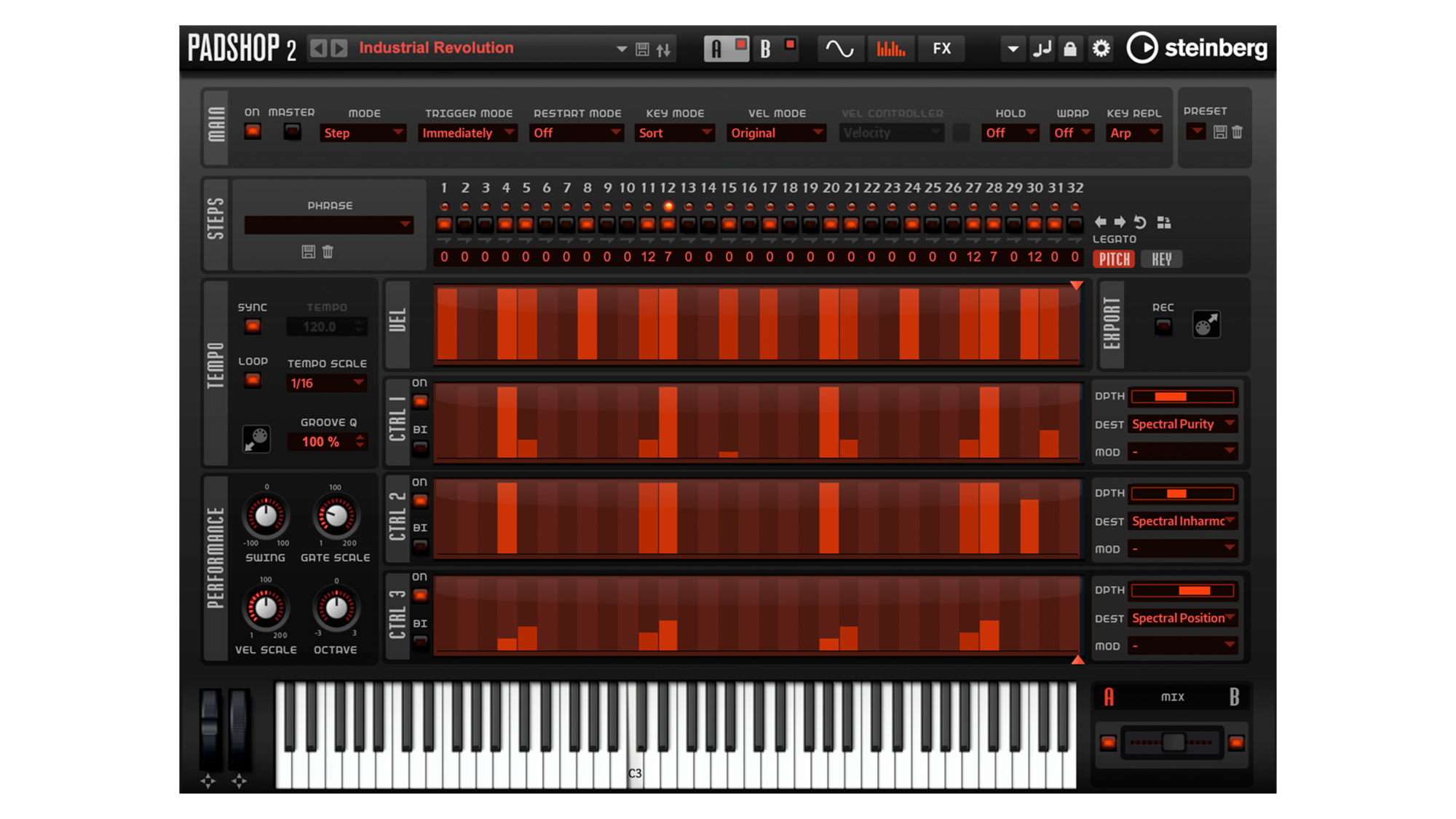Toggle the Loop button

point(253,380)
